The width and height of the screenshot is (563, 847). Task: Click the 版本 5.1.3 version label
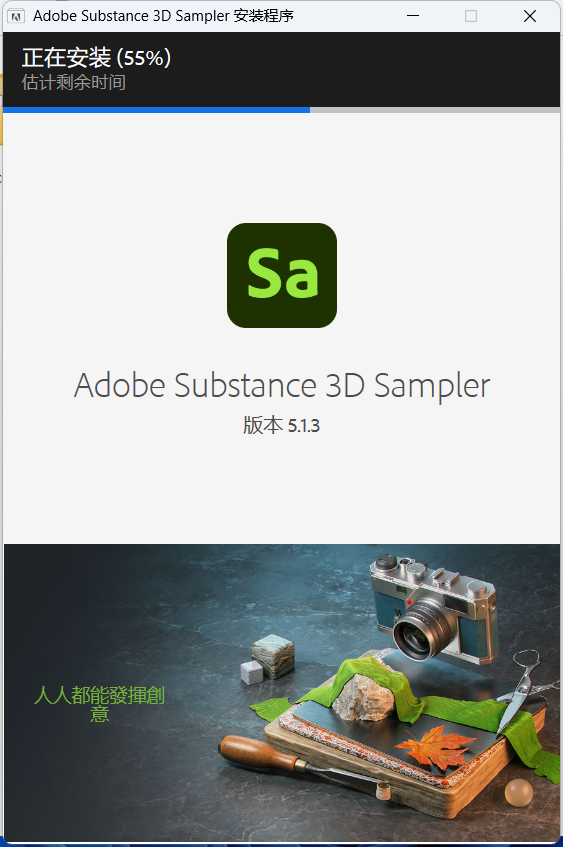[282, 425]
